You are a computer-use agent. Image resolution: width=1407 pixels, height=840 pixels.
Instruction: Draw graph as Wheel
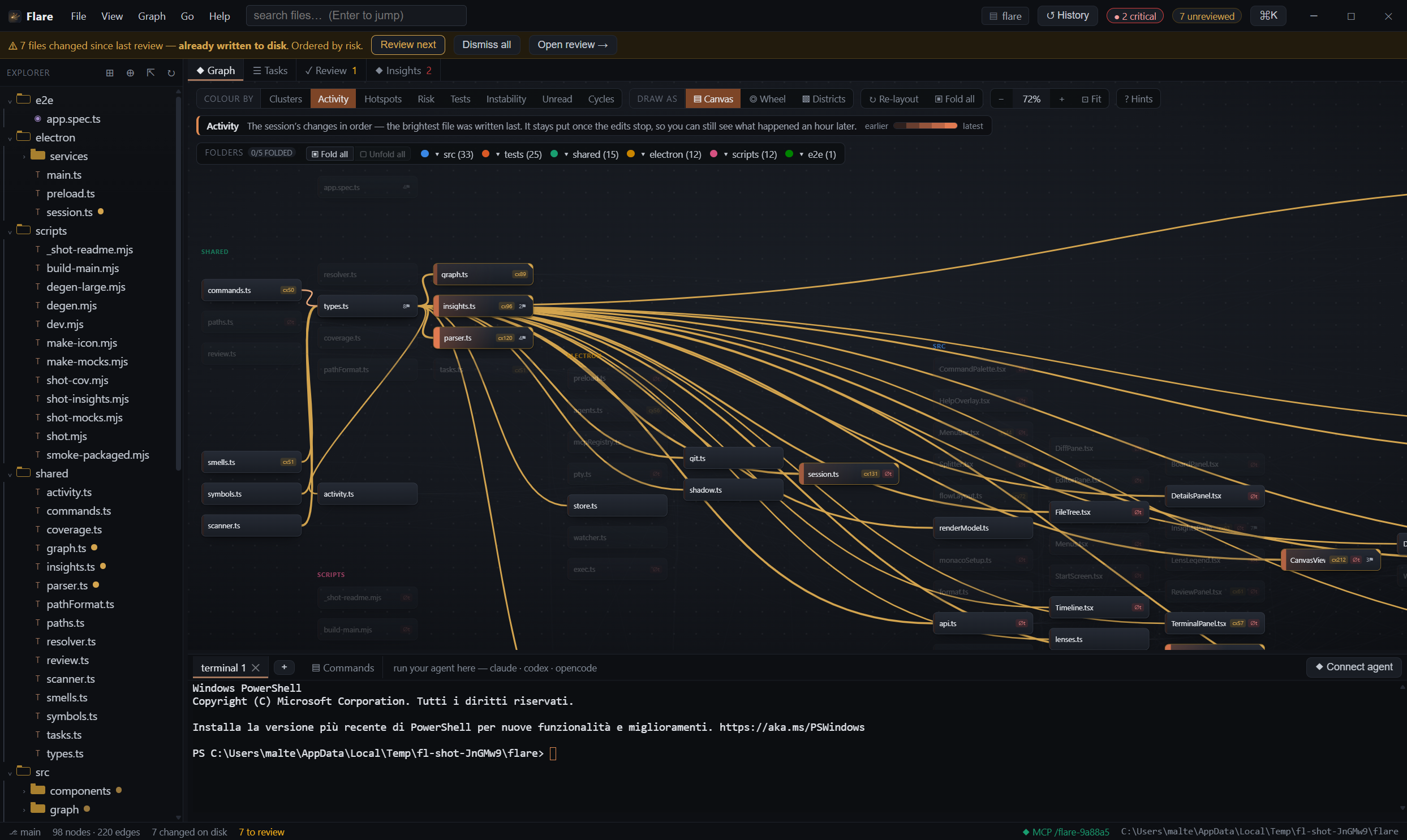coord(767,99)
